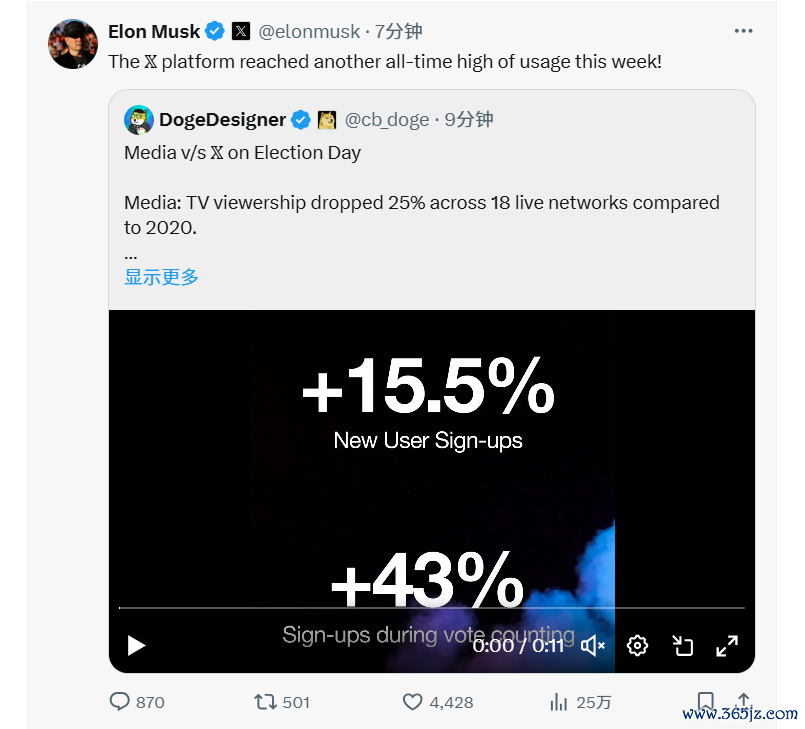Seek along the video progress bar
Image resolution: width=805 pixels, height=729 pixels.
[431, 607]
